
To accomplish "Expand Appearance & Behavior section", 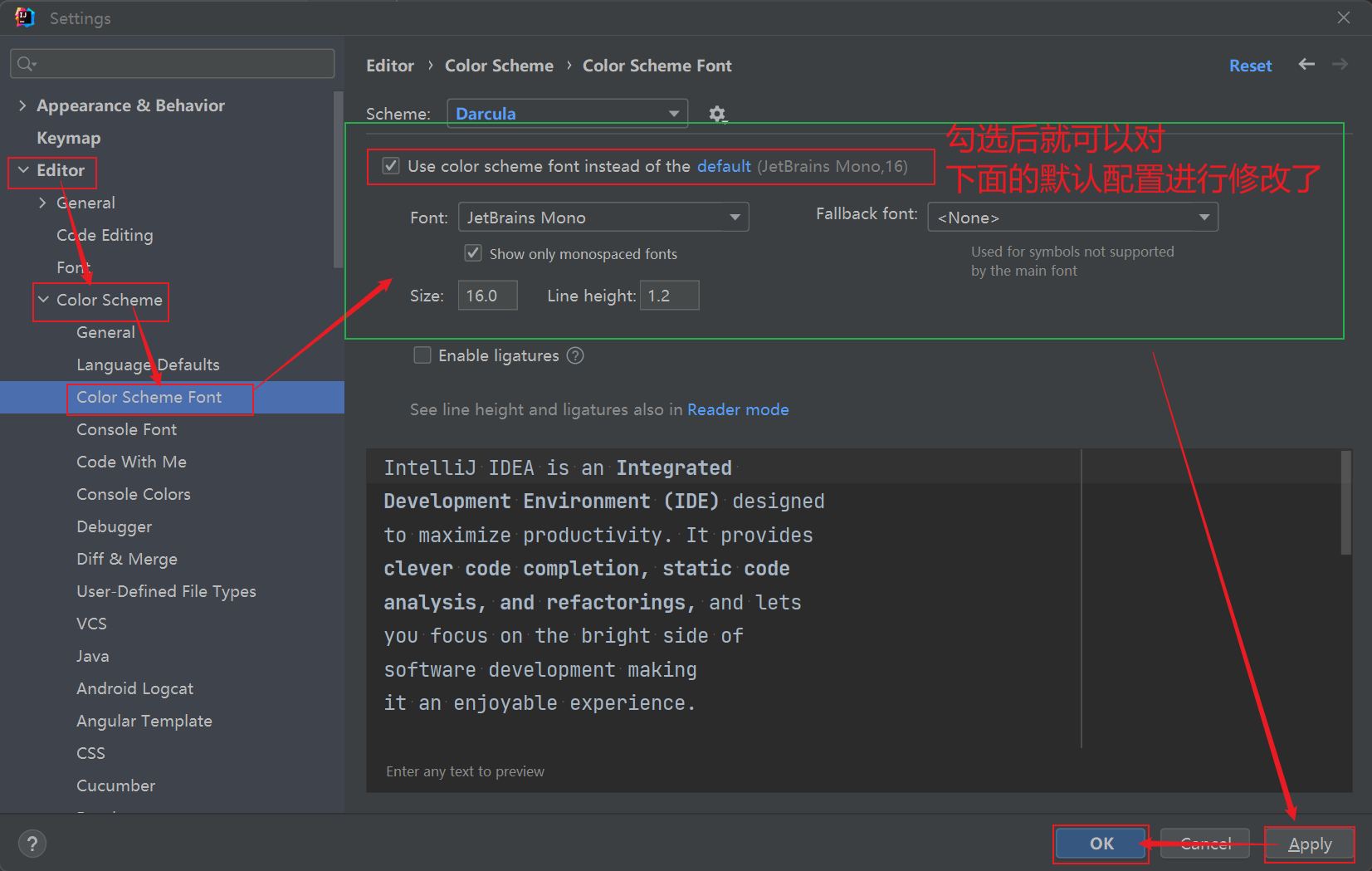I will click(22, 105).
